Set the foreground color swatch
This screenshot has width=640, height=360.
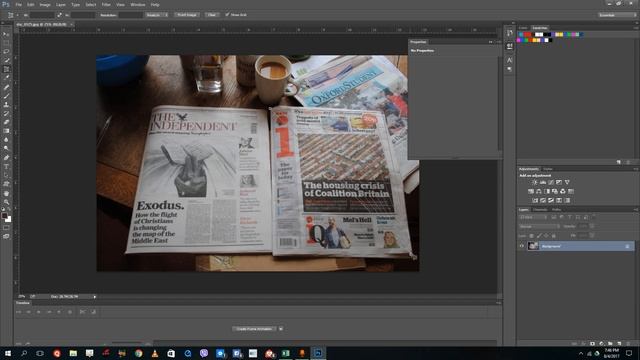[x=4, y=216]
